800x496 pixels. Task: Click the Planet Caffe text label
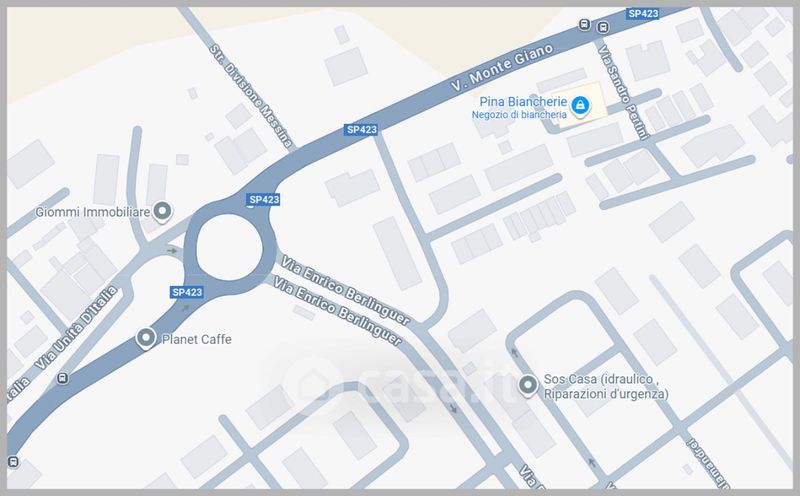pos(196,339)
